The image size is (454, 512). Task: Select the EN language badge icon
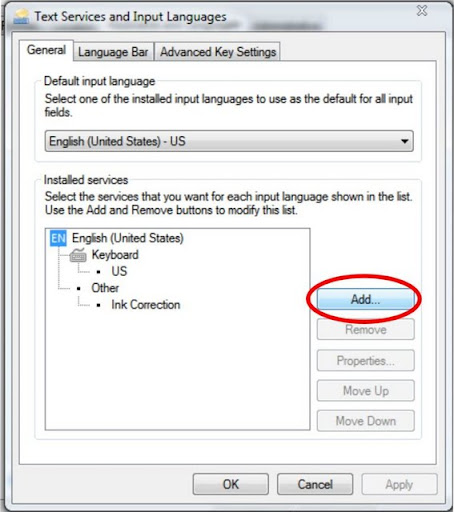pyautogui.click(x=58, y=238)
